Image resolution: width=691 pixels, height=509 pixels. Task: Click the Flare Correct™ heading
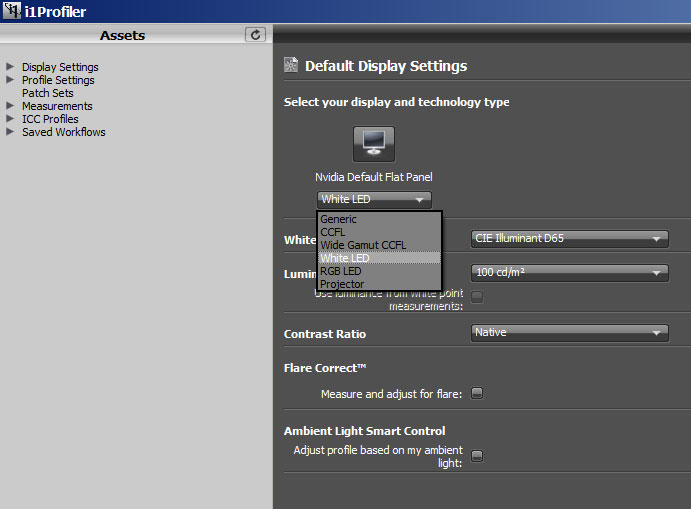click(x=325, y=368)
